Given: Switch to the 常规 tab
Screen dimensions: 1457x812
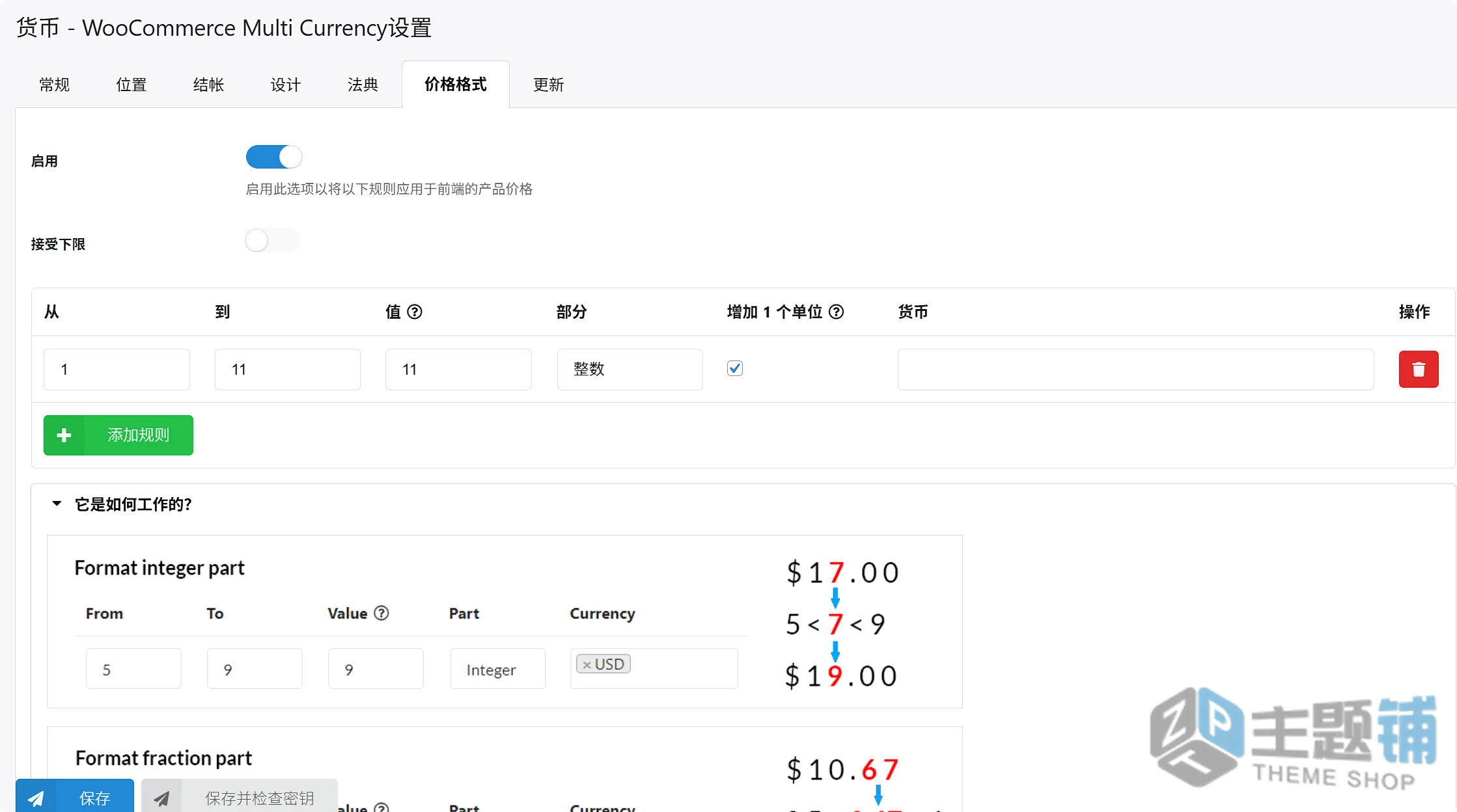Looking at the screenshot, I should coord(54,85).
